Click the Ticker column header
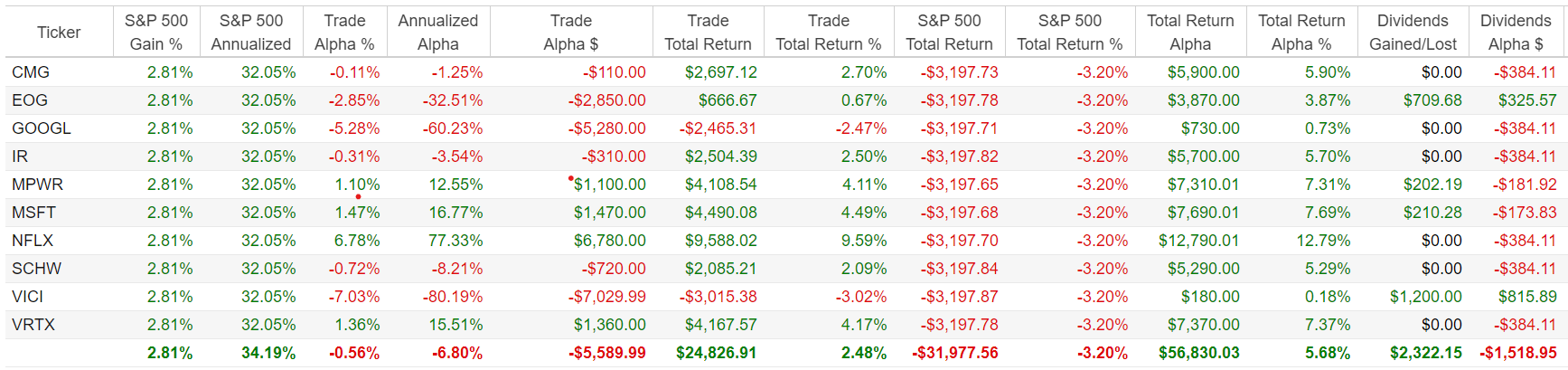The width and height of the screenshot is (1568, 370). 59,33
